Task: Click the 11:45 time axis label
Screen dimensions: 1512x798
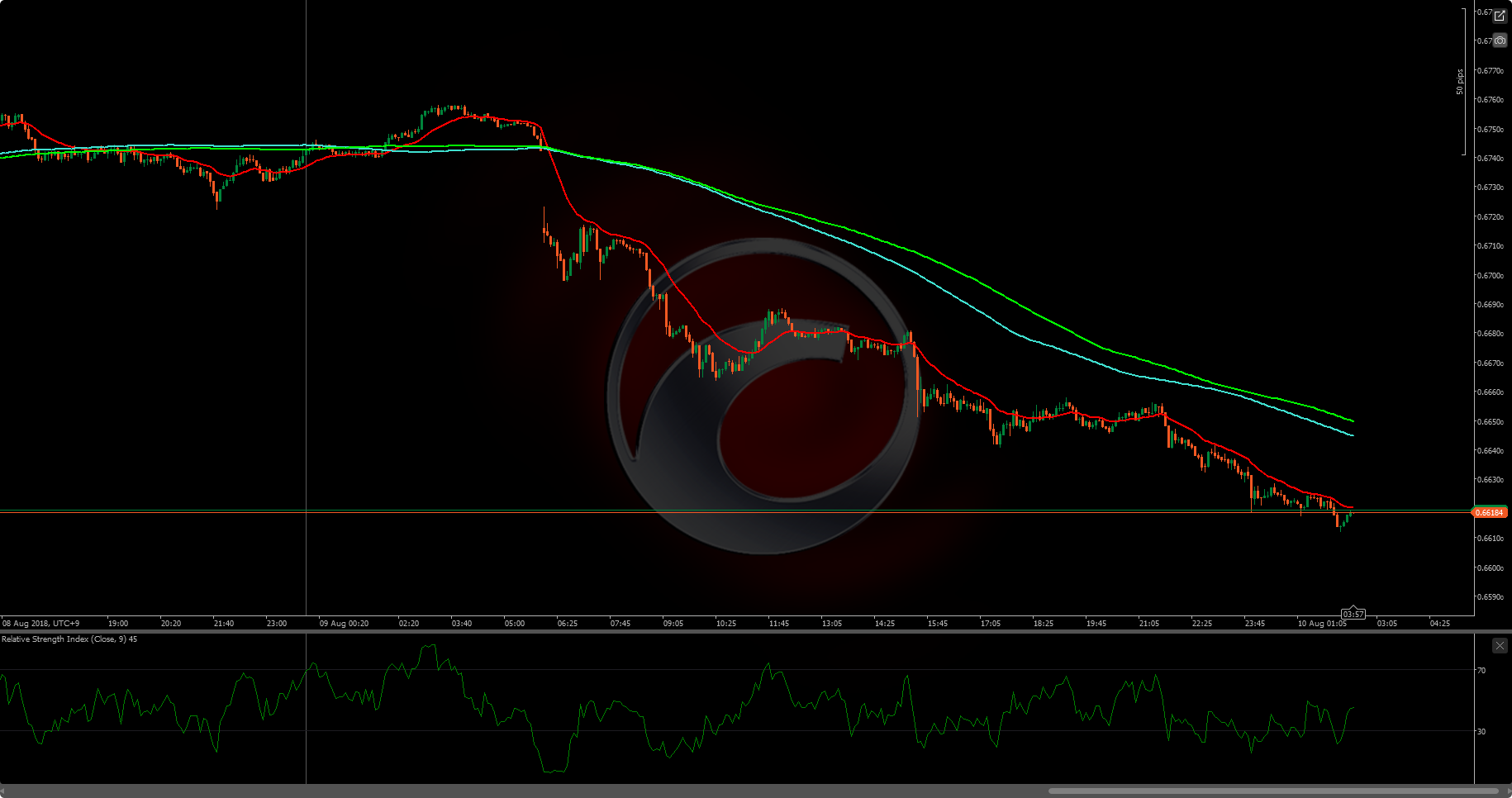Action: tap(779, 624)
